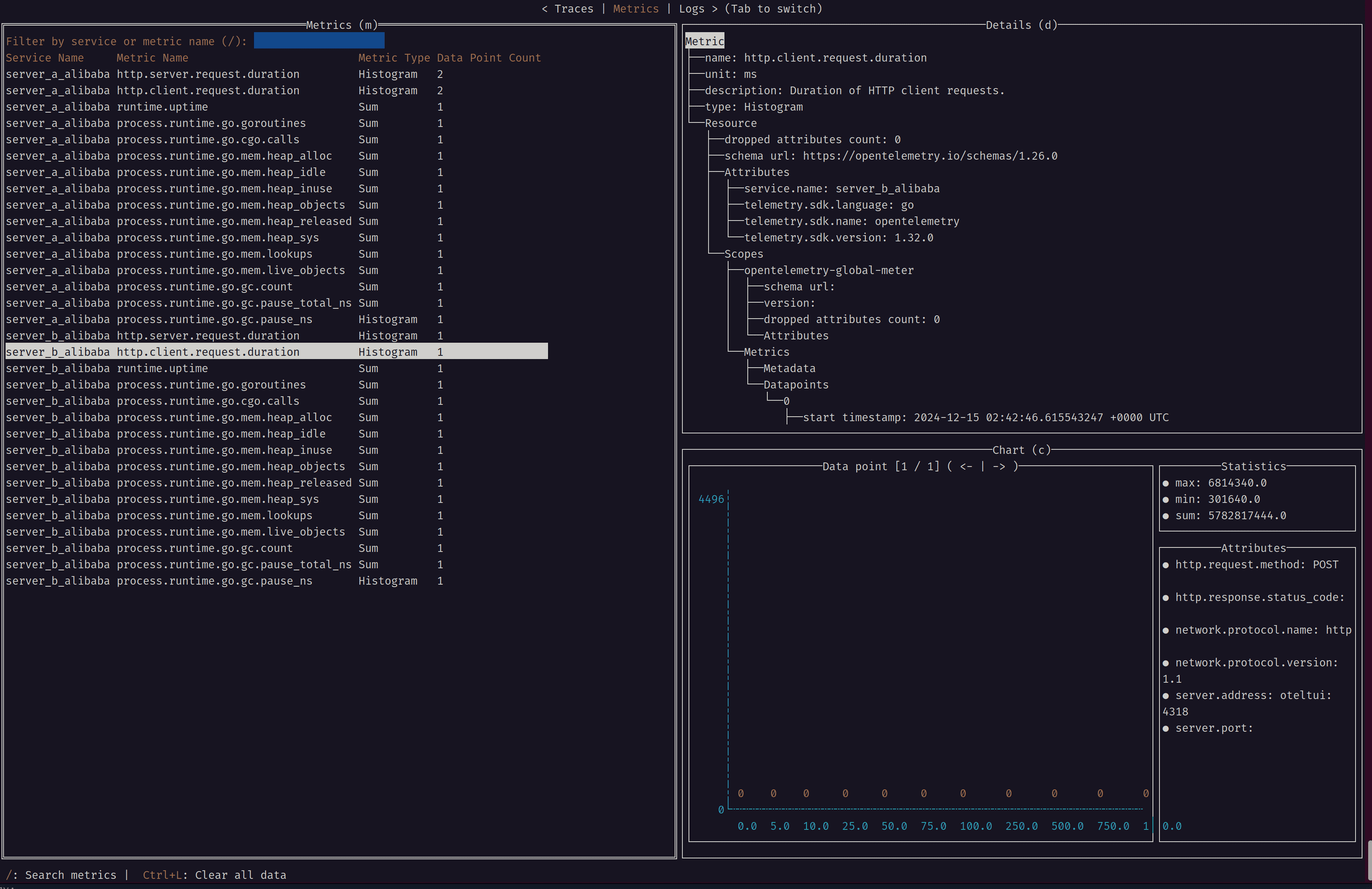Select the root Metric tree node
Screen dimensions: 1372x889
(x=704, y=41)
